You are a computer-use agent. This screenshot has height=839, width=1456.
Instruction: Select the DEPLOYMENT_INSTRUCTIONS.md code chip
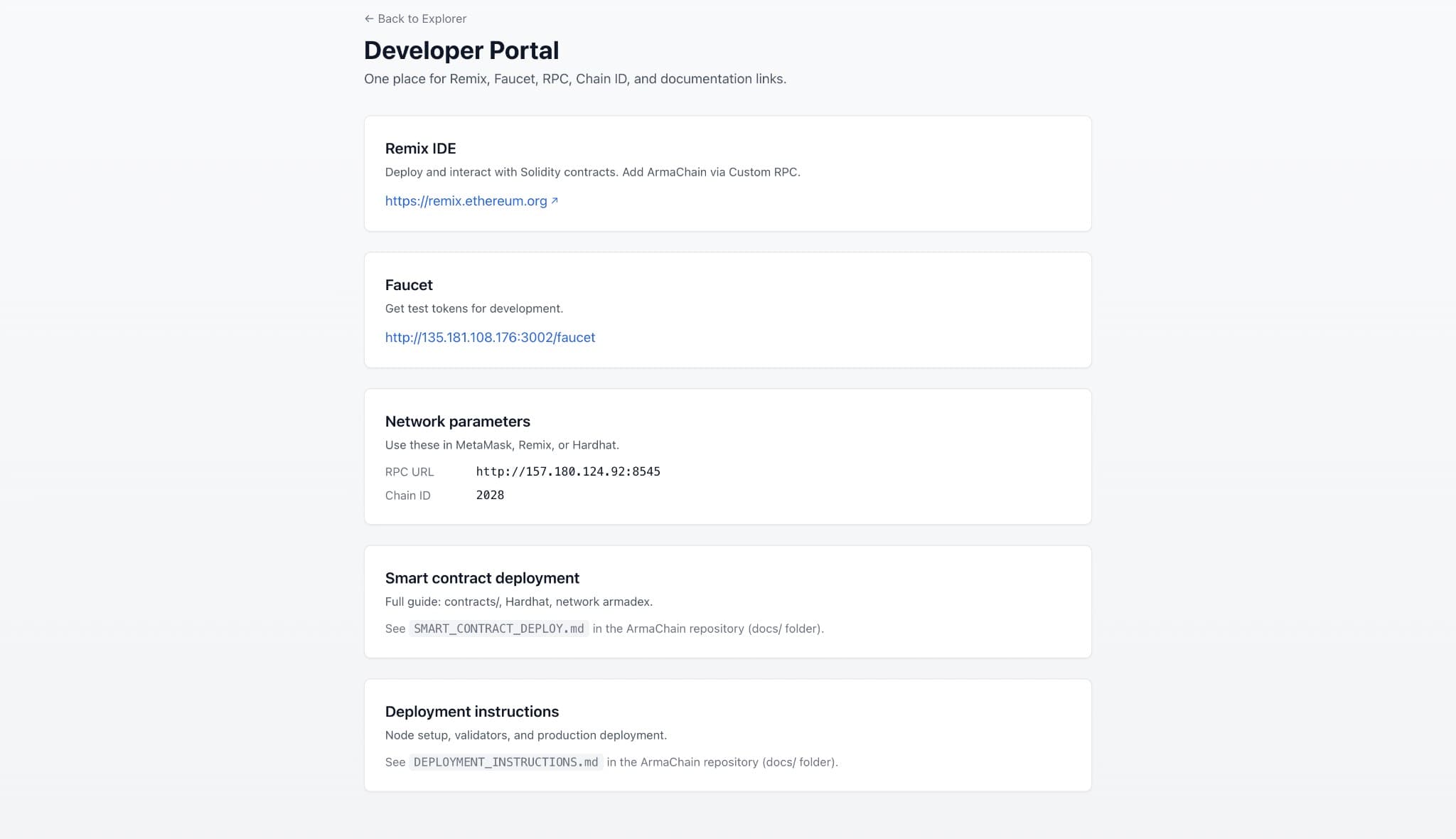coord(506,761)
